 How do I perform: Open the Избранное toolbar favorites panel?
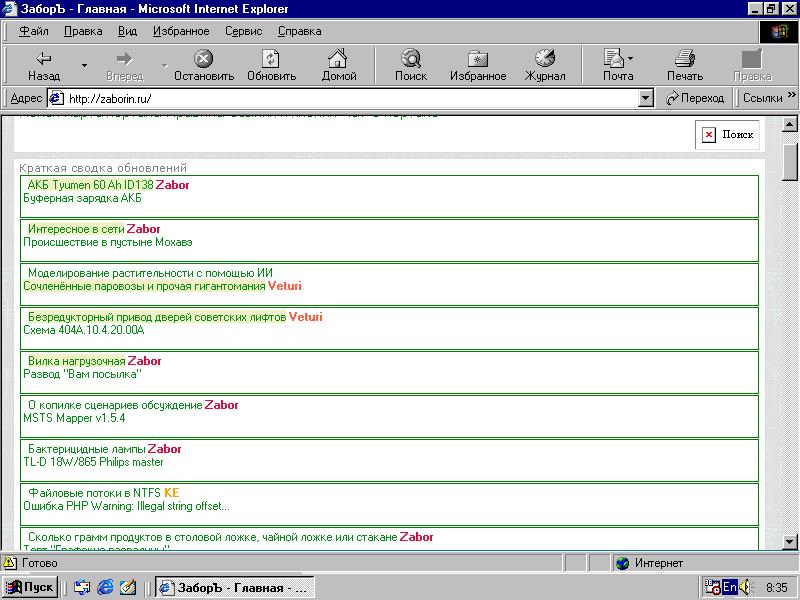click(x=478, y=66)
